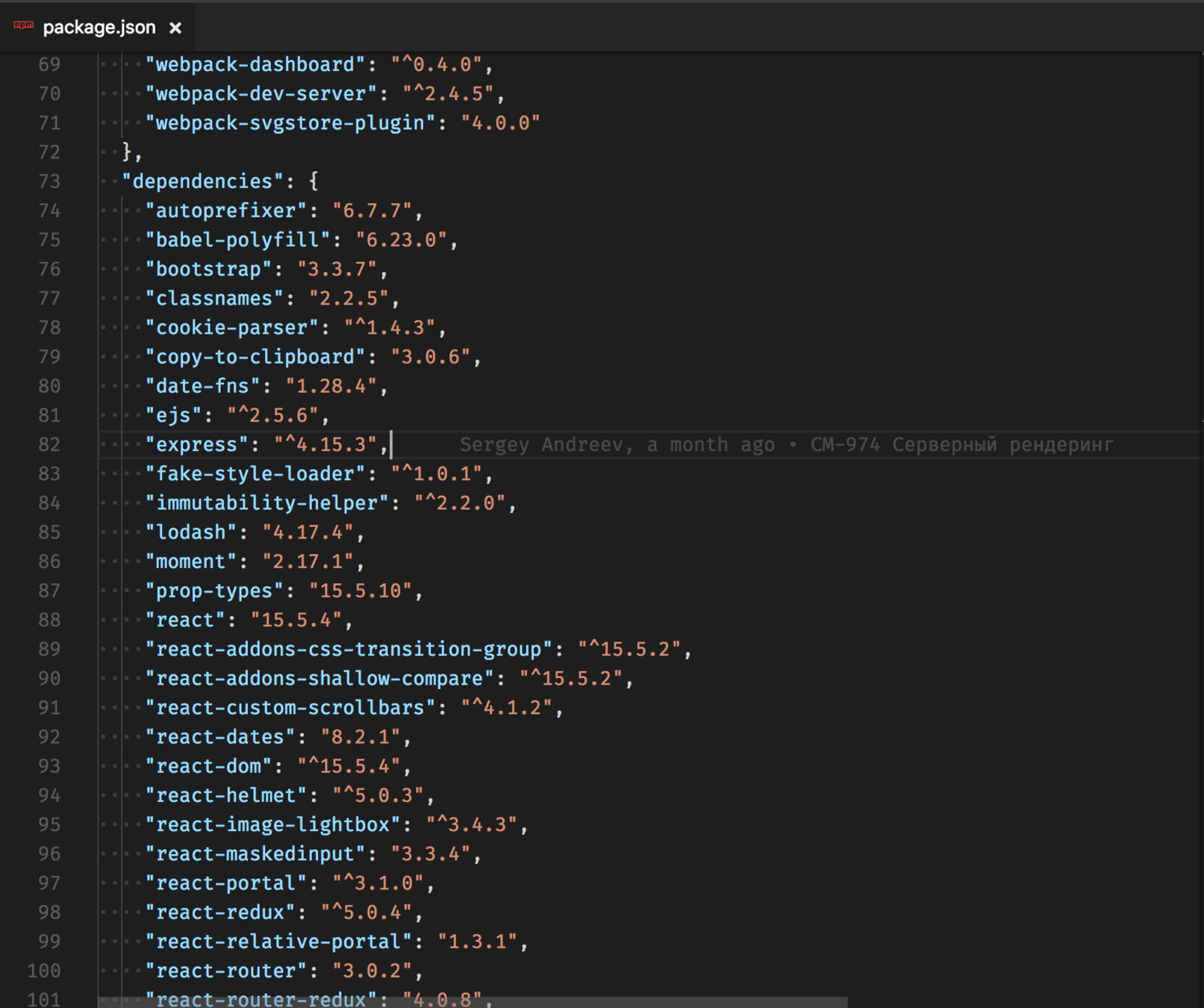Click line number 100
This screenshot has width=1204, height=1008.
44,971
